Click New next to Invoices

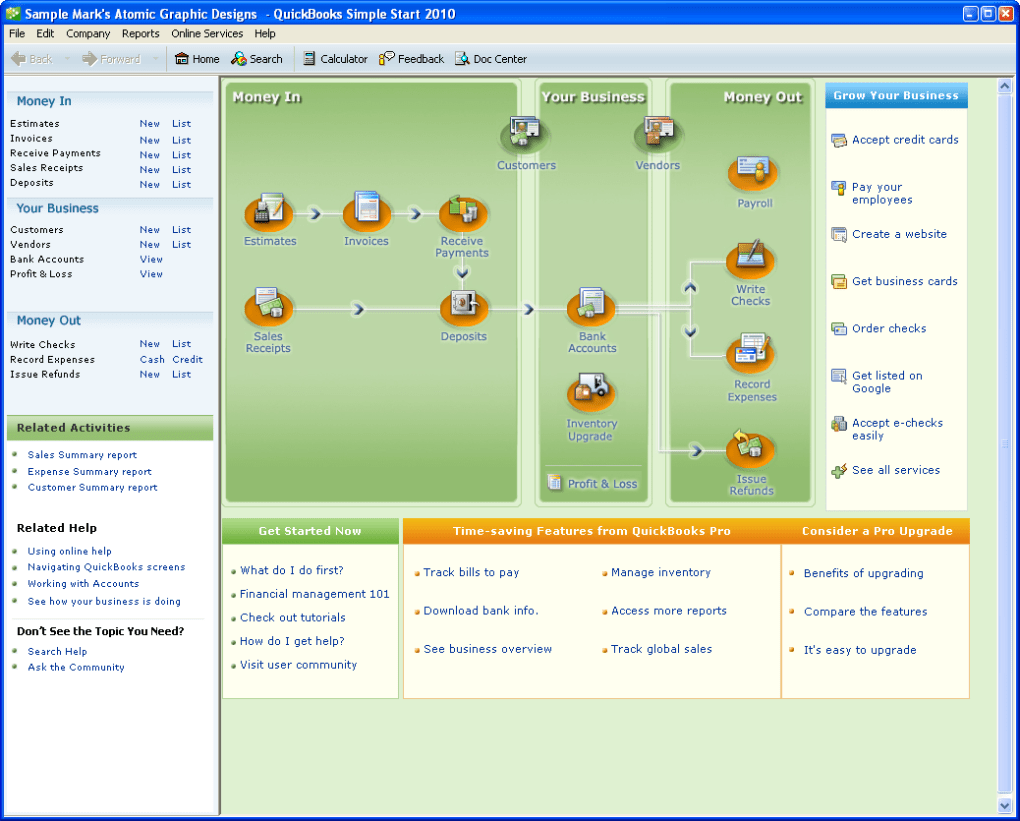coord(149,139)
